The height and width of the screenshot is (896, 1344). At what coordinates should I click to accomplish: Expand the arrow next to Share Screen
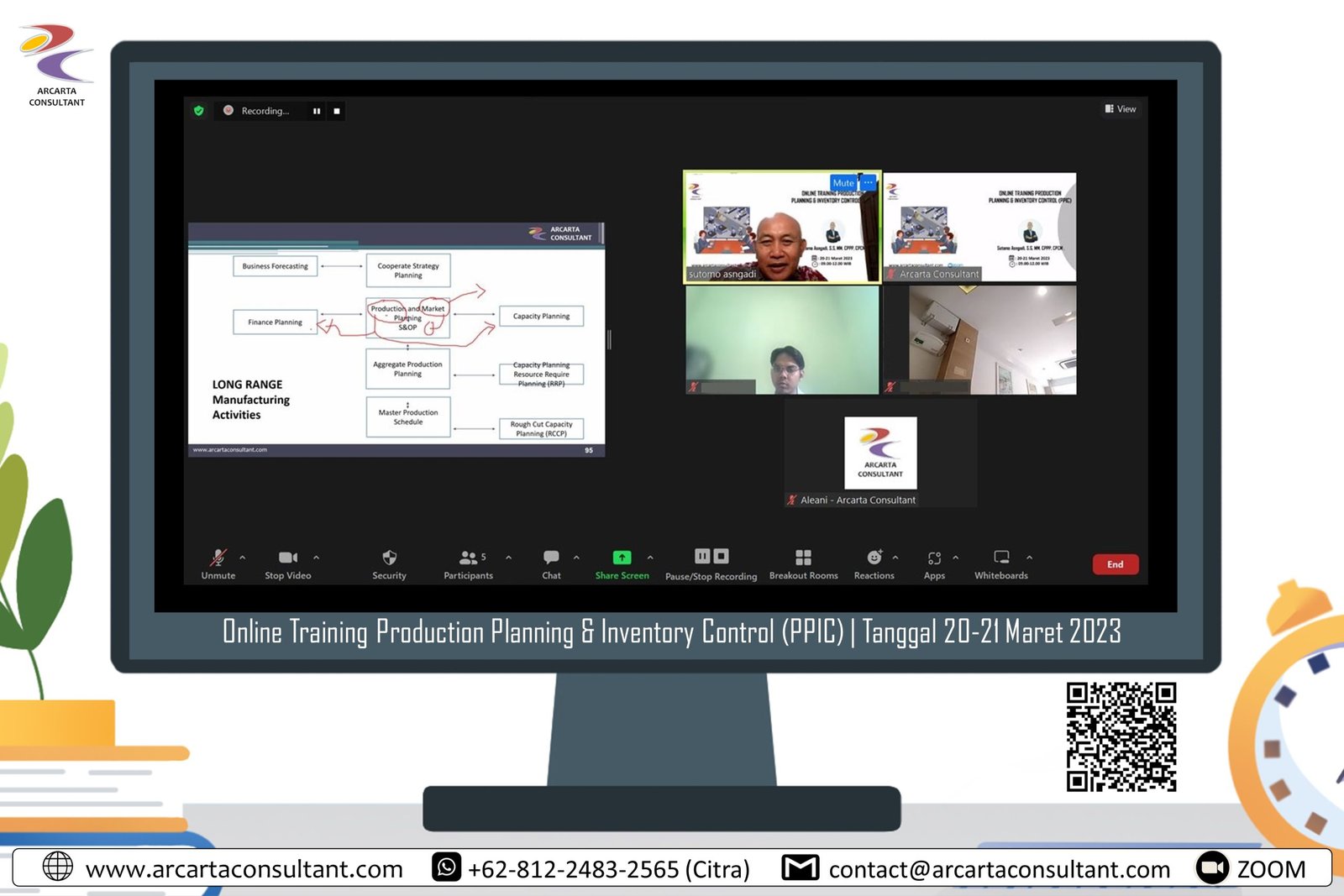(x=650, y=558)
